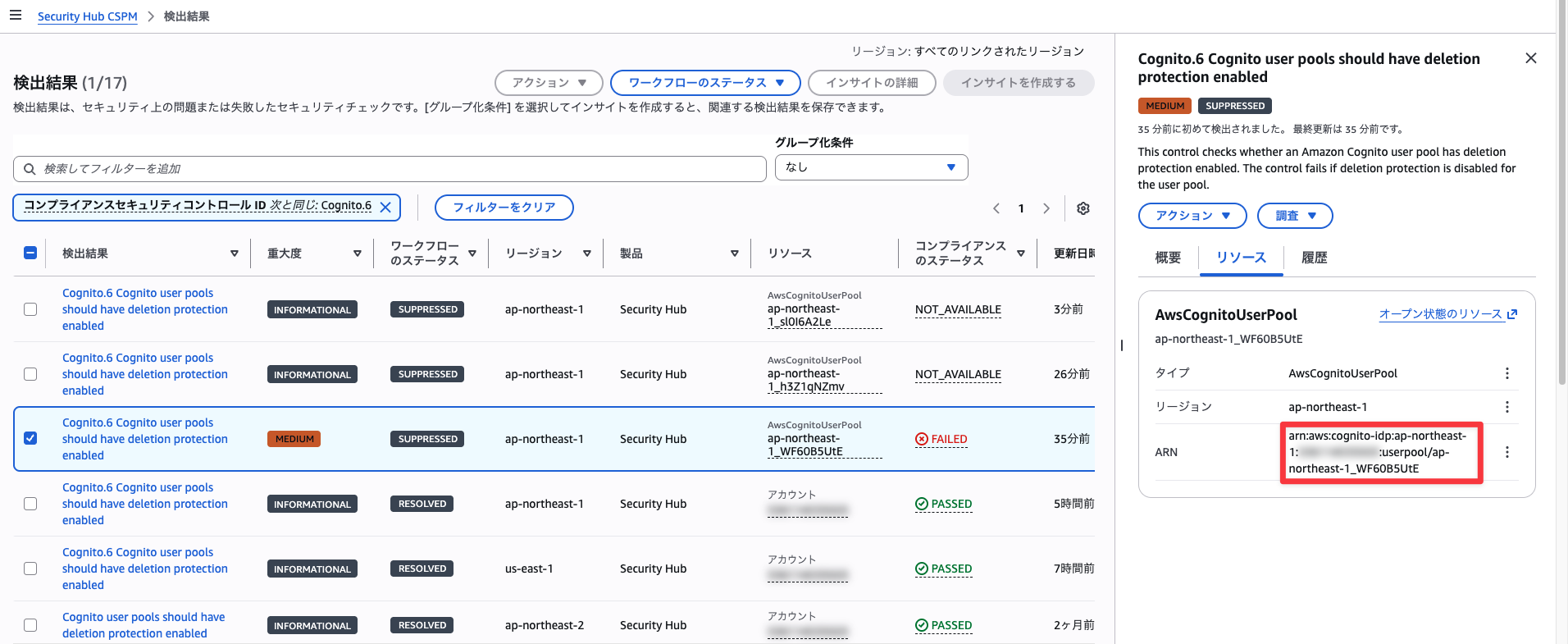Open the finding titled Cognito user pools should have
This screenshot has width=1568, height=644.
pyautogui.click(x=144, y=625)
